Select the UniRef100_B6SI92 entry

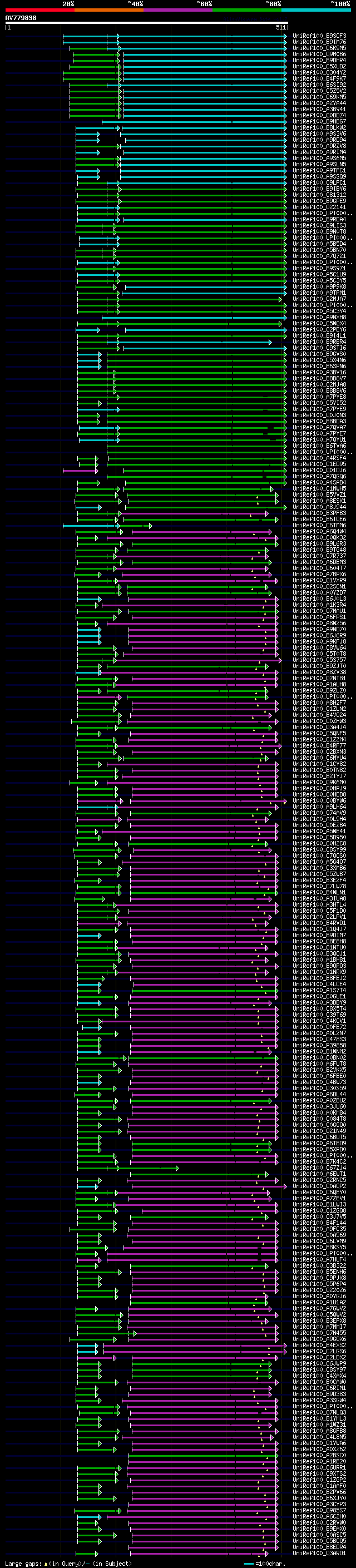pos(319,85)
